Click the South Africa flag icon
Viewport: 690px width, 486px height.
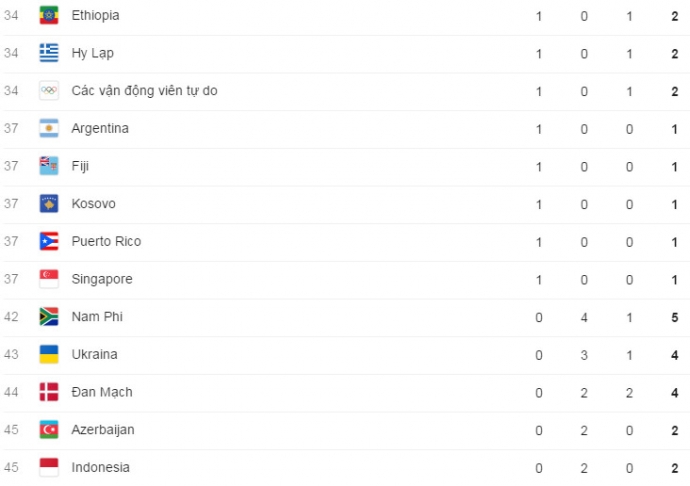pos(48,317)
